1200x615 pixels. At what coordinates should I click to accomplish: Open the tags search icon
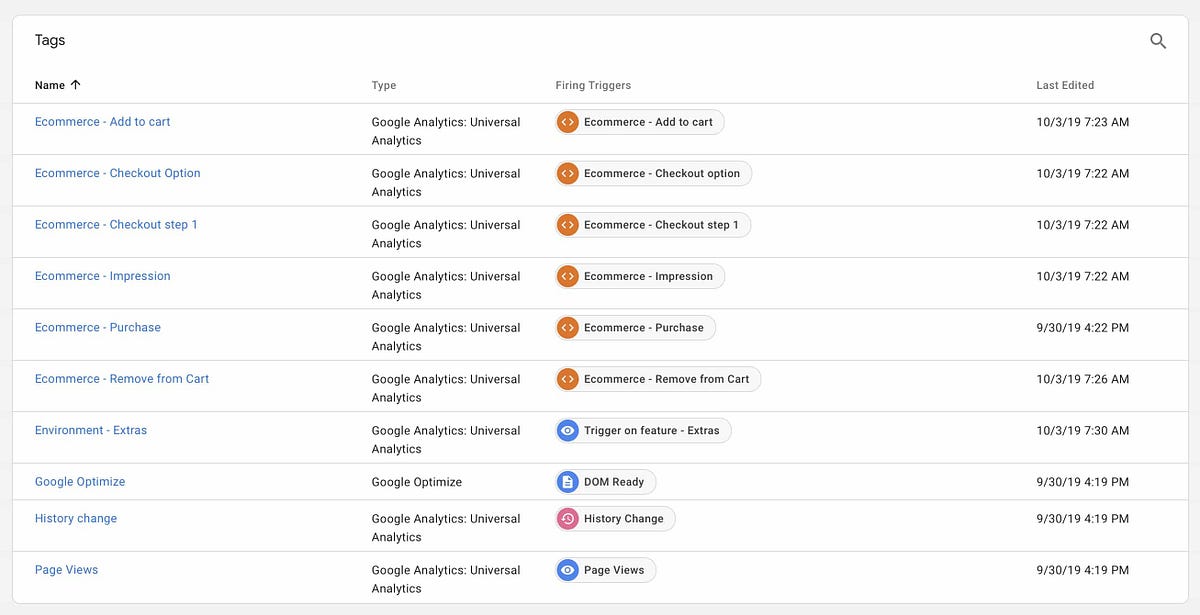click(x=1158, y=41)
